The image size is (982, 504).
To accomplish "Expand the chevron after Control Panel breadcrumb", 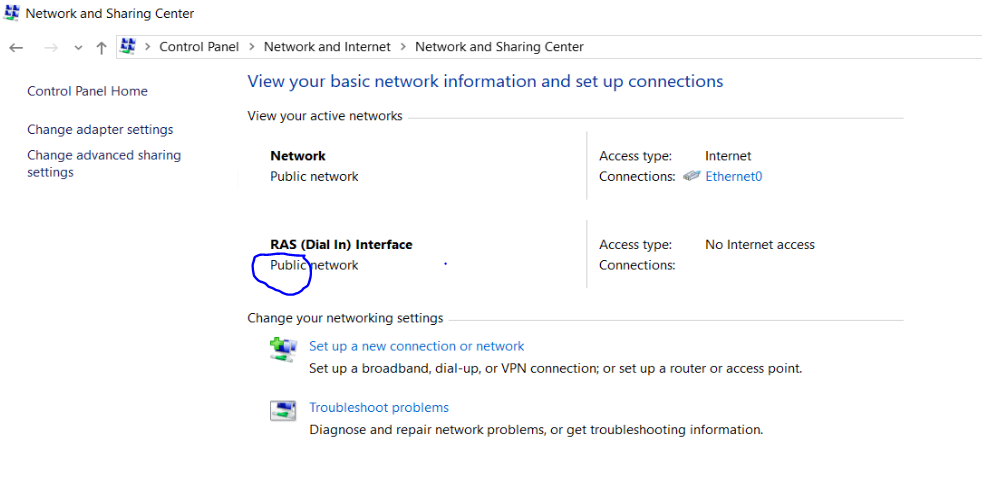I will tap(252, 46).
